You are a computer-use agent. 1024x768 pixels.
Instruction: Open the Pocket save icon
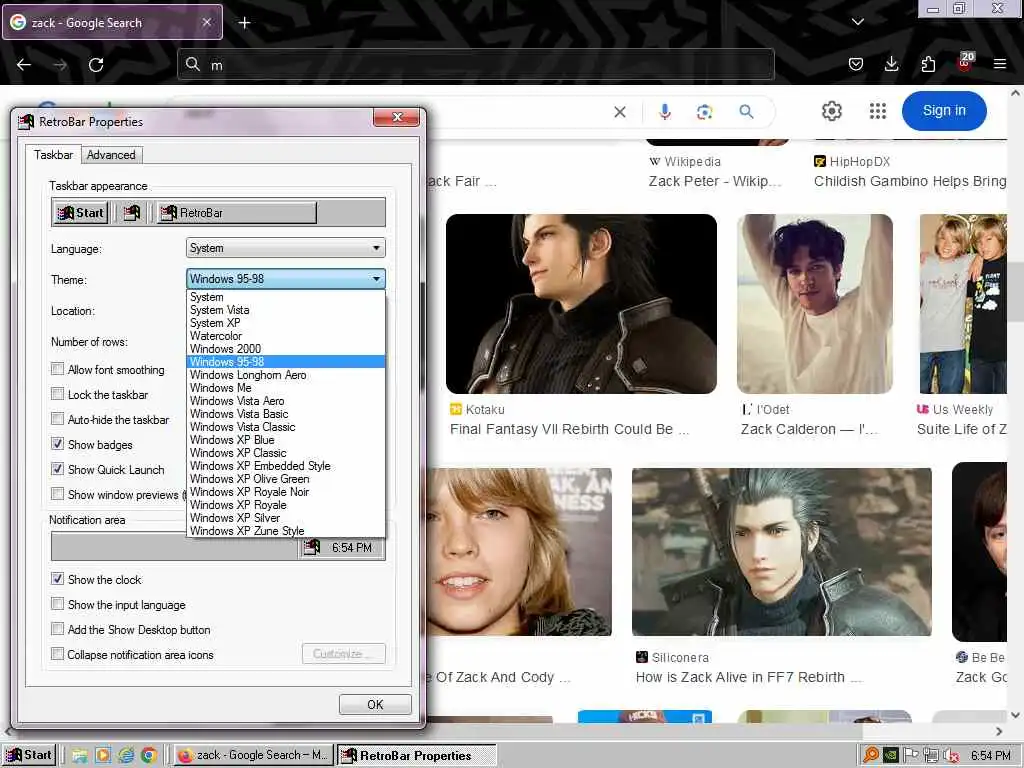(856, 64)
